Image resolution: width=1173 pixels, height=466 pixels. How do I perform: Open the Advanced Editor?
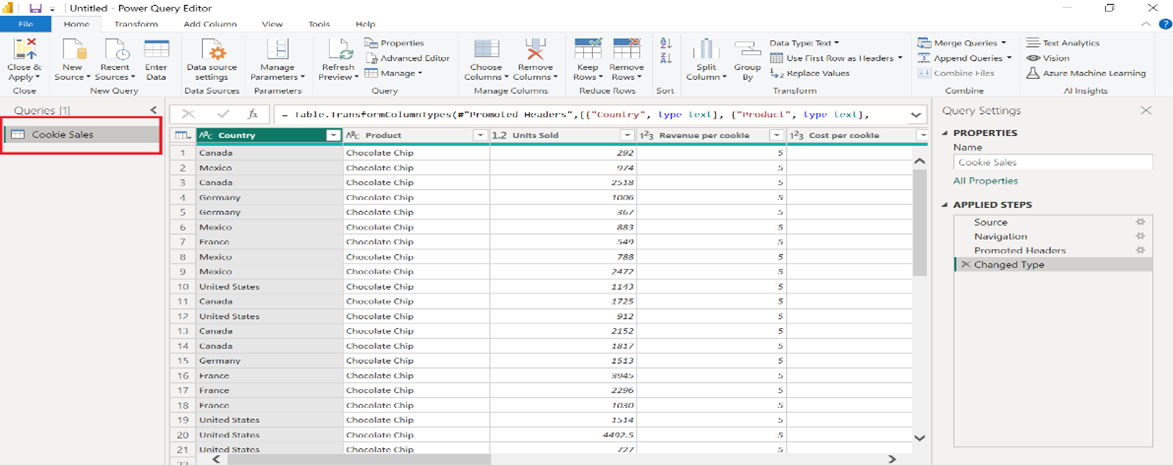tap(408, 58)
